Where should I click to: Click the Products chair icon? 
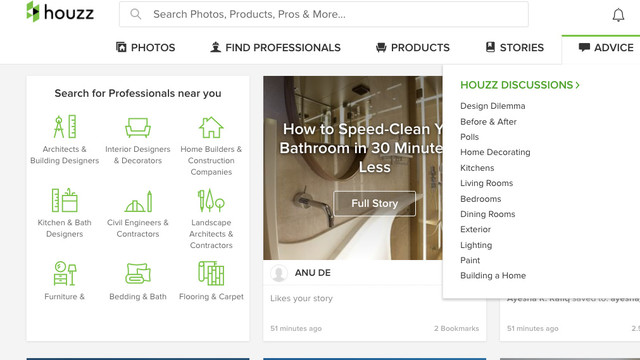pos(381,47)
